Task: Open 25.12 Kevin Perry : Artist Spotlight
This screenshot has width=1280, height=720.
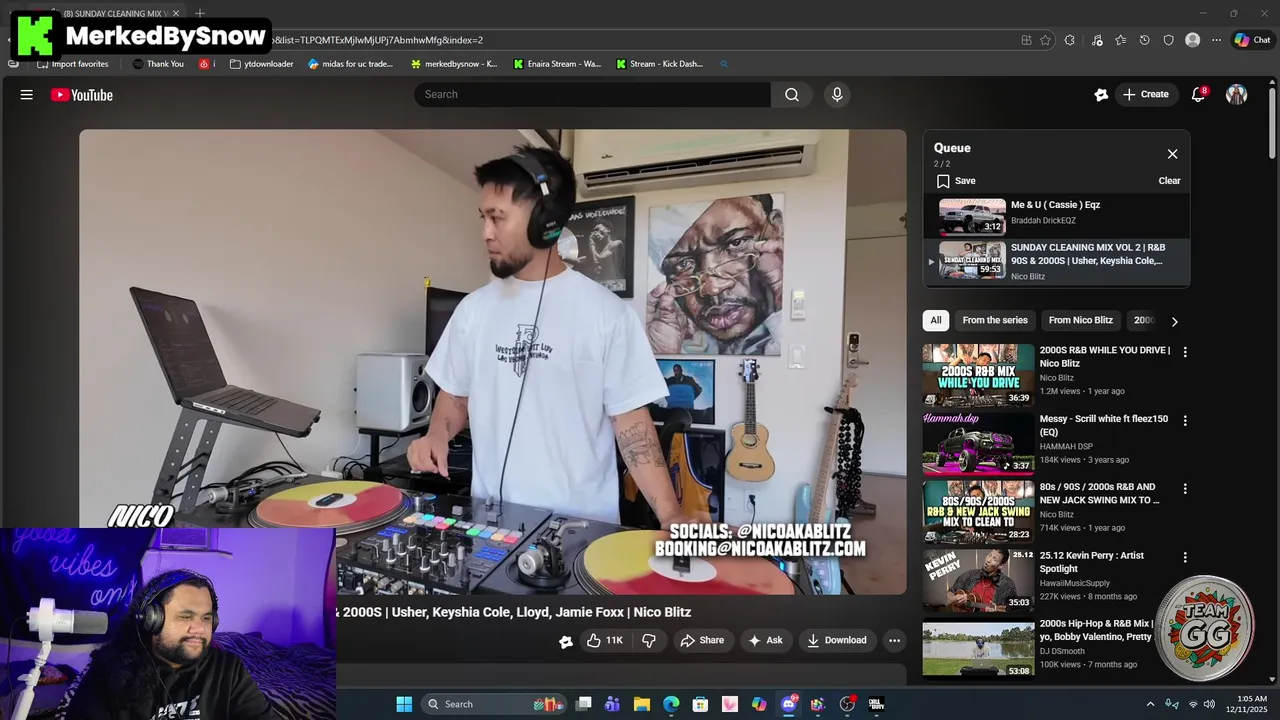Action: [x=1091, y=562]
